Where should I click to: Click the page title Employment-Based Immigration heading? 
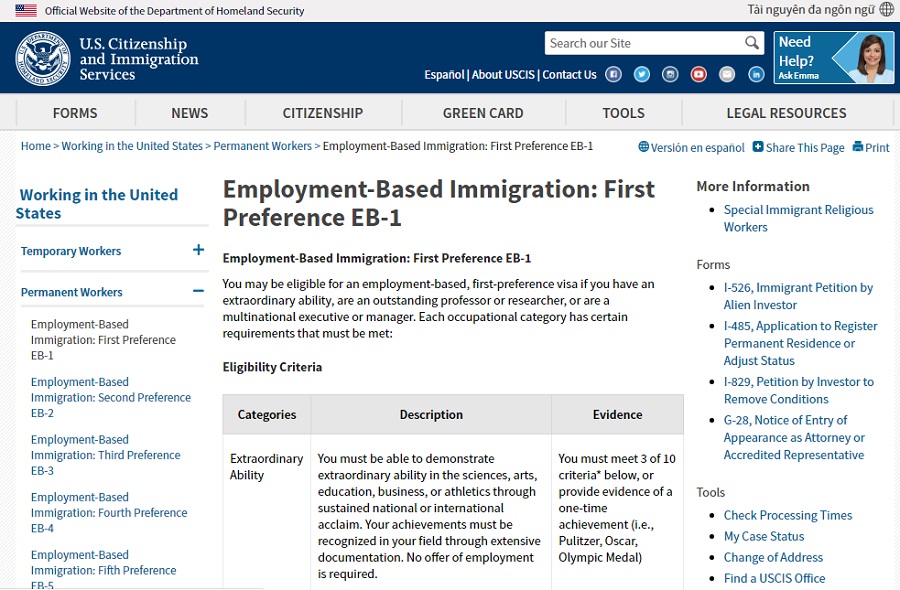pos(439,203)
